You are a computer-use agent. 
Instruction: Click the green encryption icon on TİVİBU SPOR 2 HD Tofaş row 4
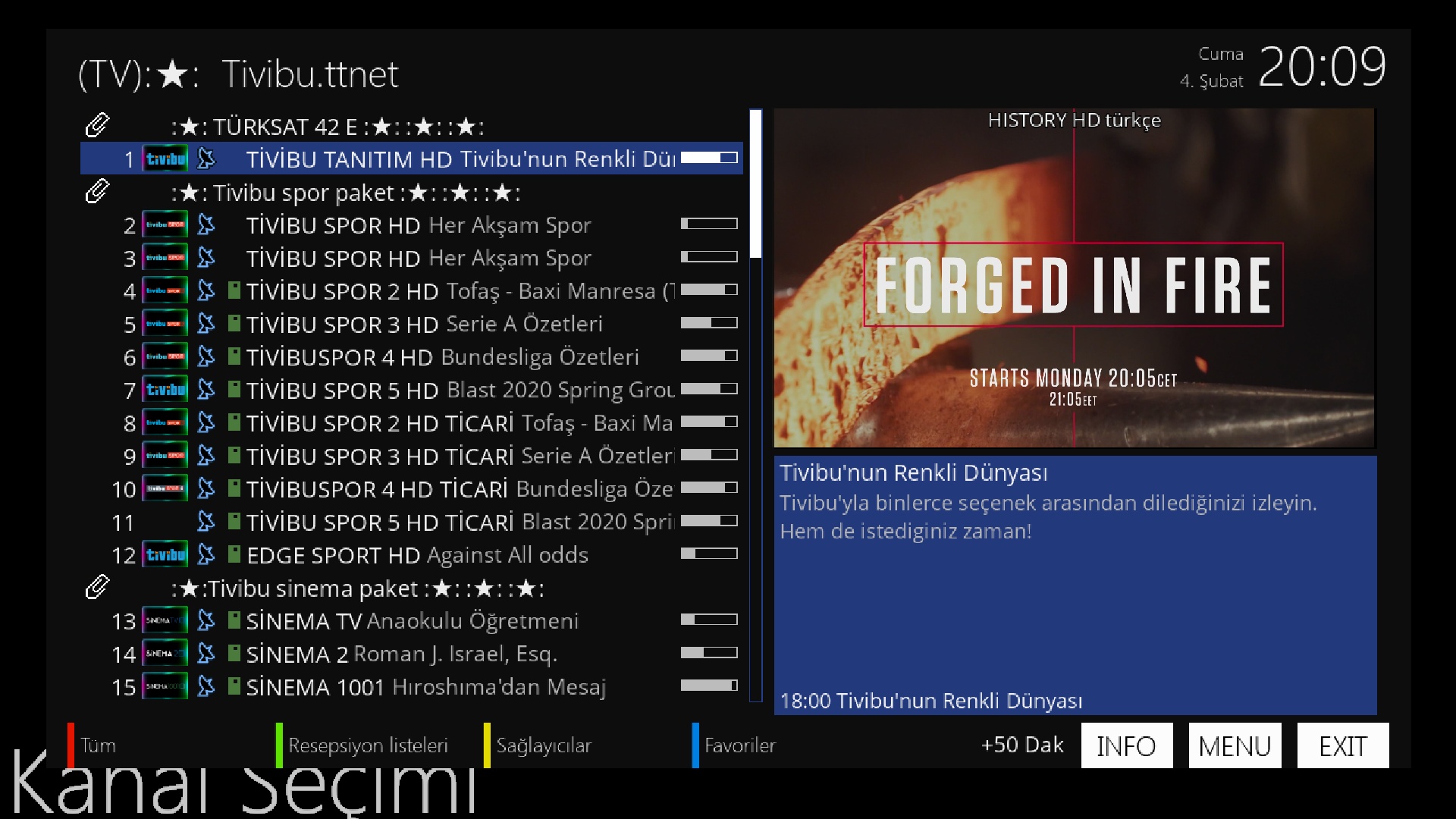coord(234,290)
